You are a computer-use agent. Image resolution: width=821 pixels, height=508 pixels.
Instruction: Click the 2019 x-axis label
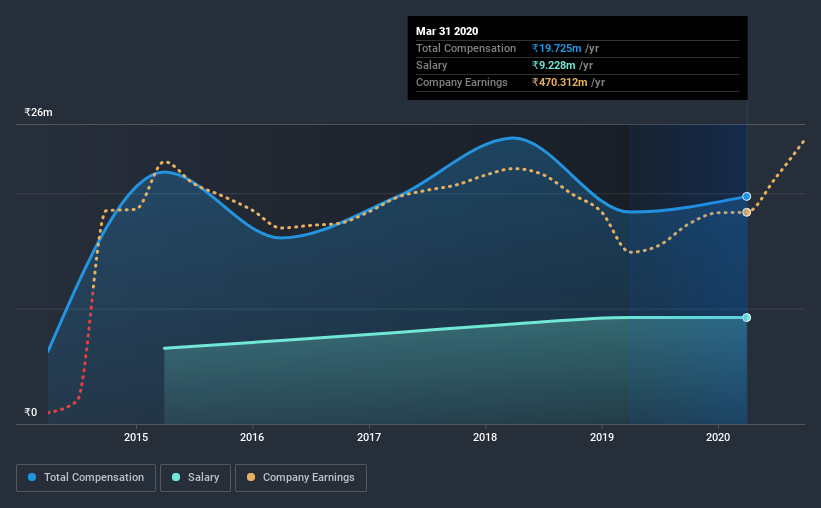(602, 437)
